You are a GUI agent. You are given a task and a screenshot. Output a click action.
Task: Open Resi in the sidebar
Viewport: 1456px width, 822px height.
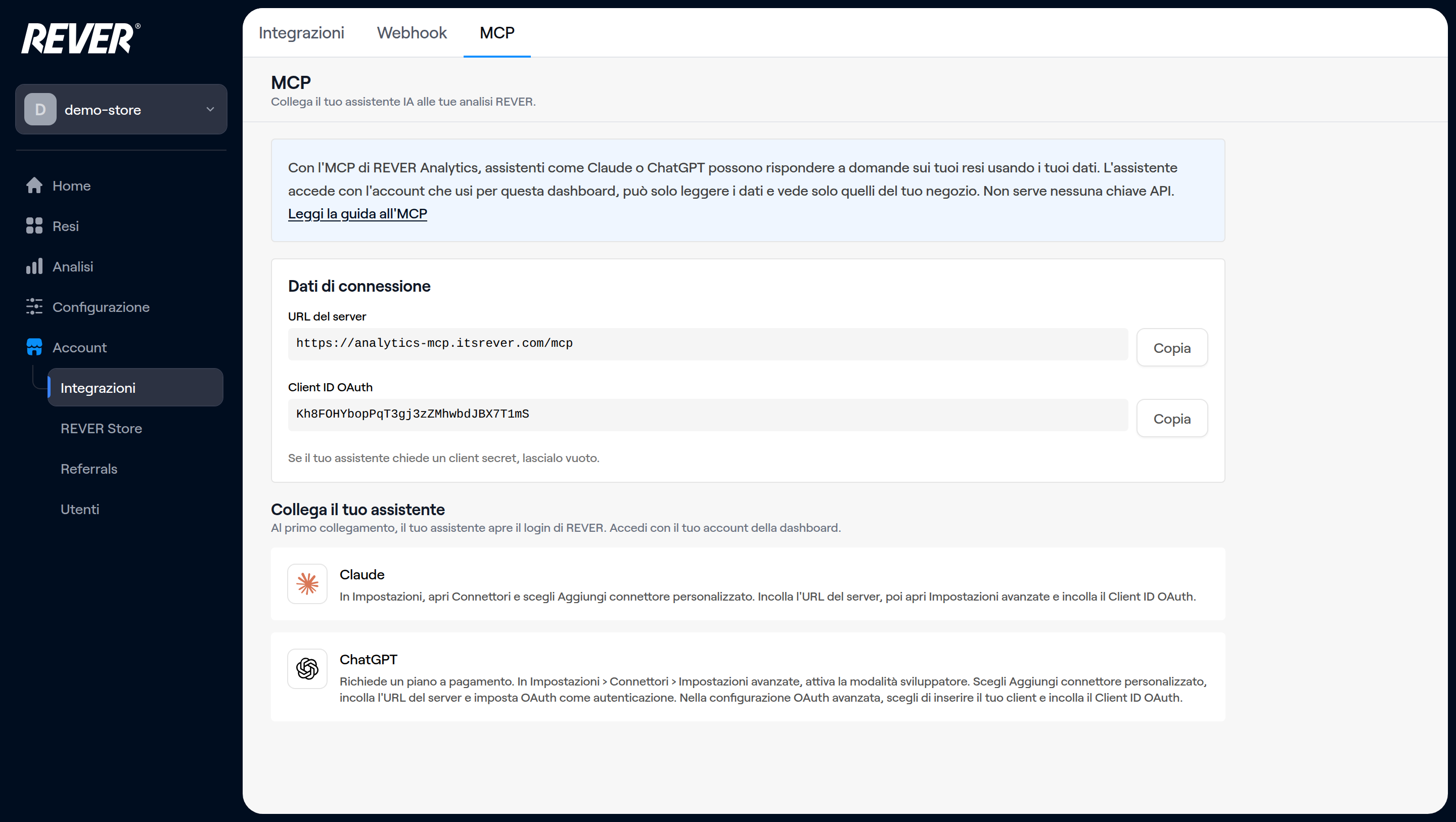tap(66, 226)
